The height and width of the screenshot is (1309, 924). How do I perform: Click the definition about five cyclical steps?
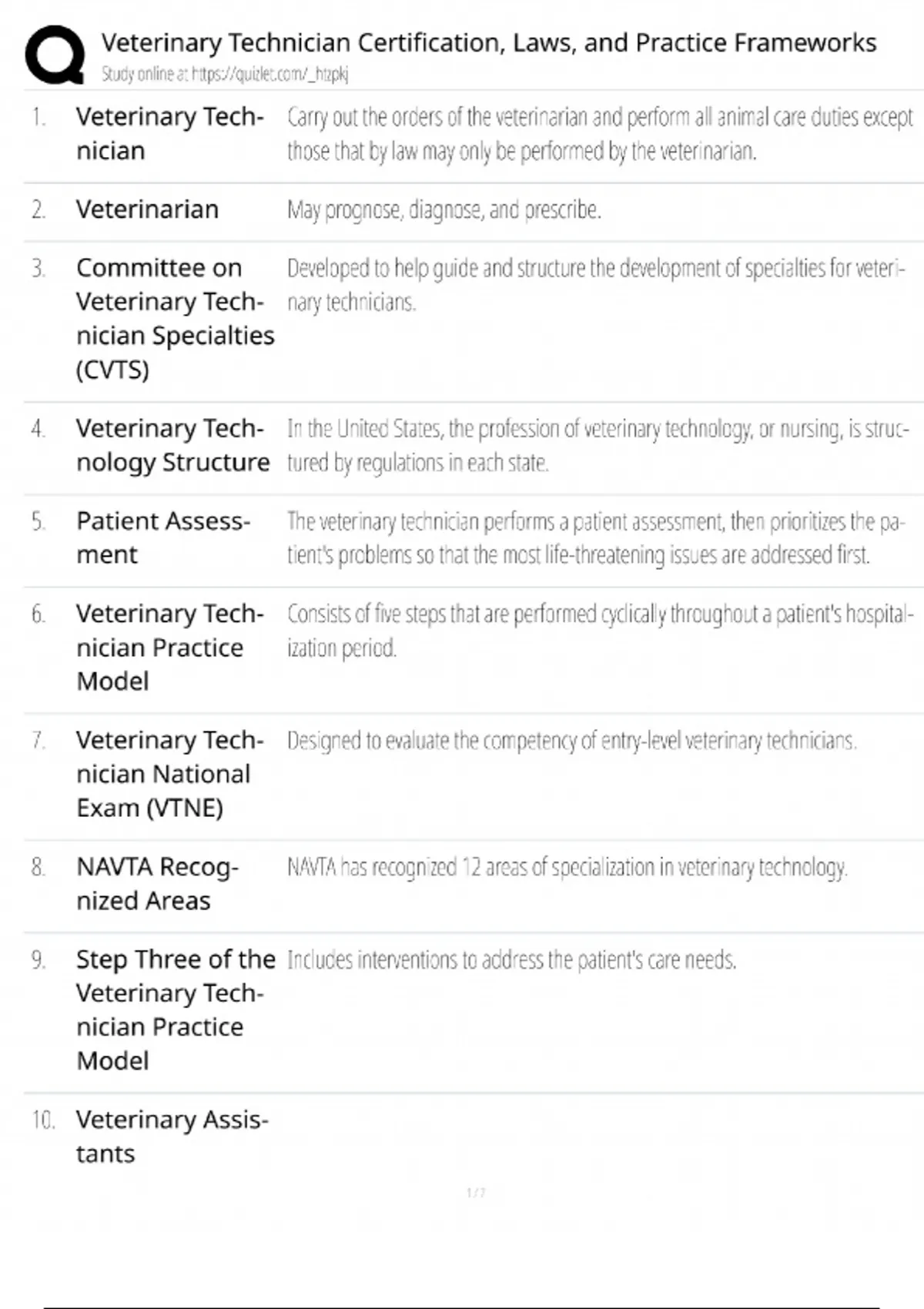pos(601,631)
